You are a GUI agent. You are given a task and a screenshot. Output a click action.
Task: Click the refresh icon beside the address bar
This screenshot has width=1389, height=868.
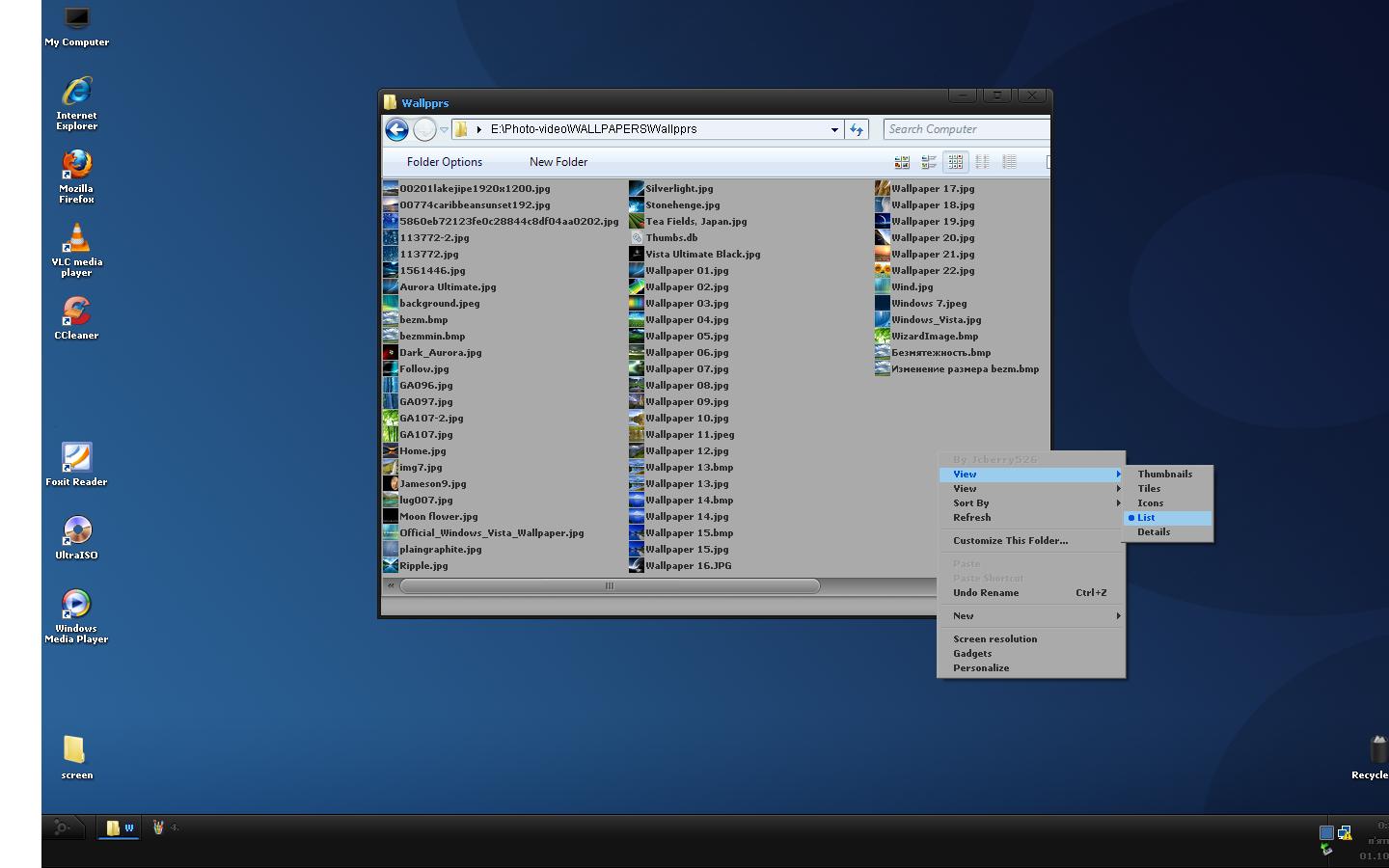pos(857,129)
